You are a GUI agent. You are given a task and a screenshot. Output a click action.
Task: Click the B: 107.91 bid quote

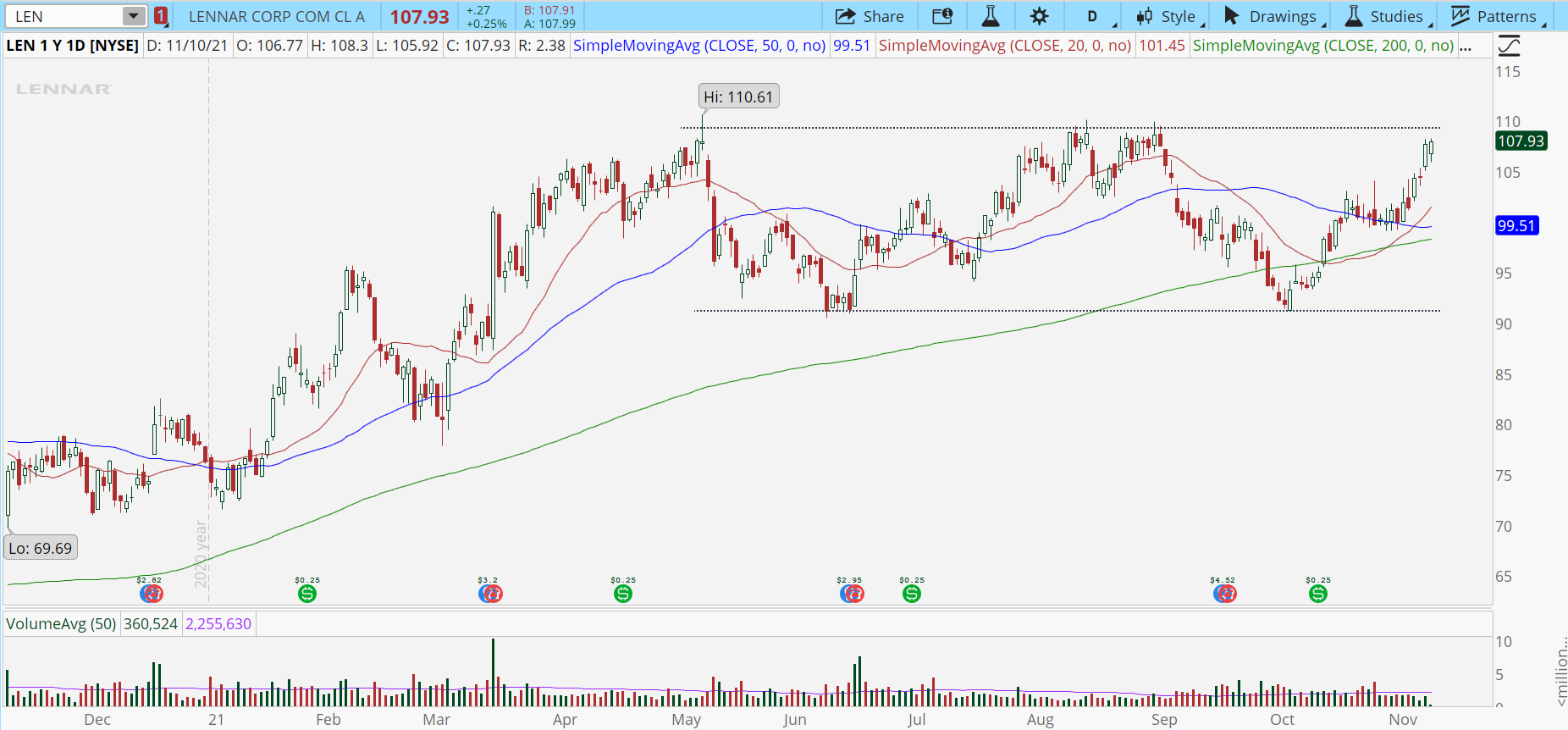coord(549,10)
